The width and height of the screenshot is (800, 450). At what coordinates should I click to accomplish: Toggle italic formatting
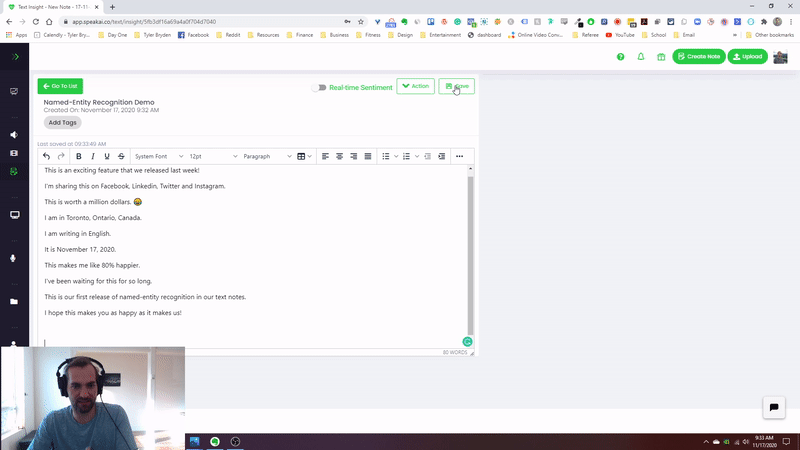(x=93, y=156)
